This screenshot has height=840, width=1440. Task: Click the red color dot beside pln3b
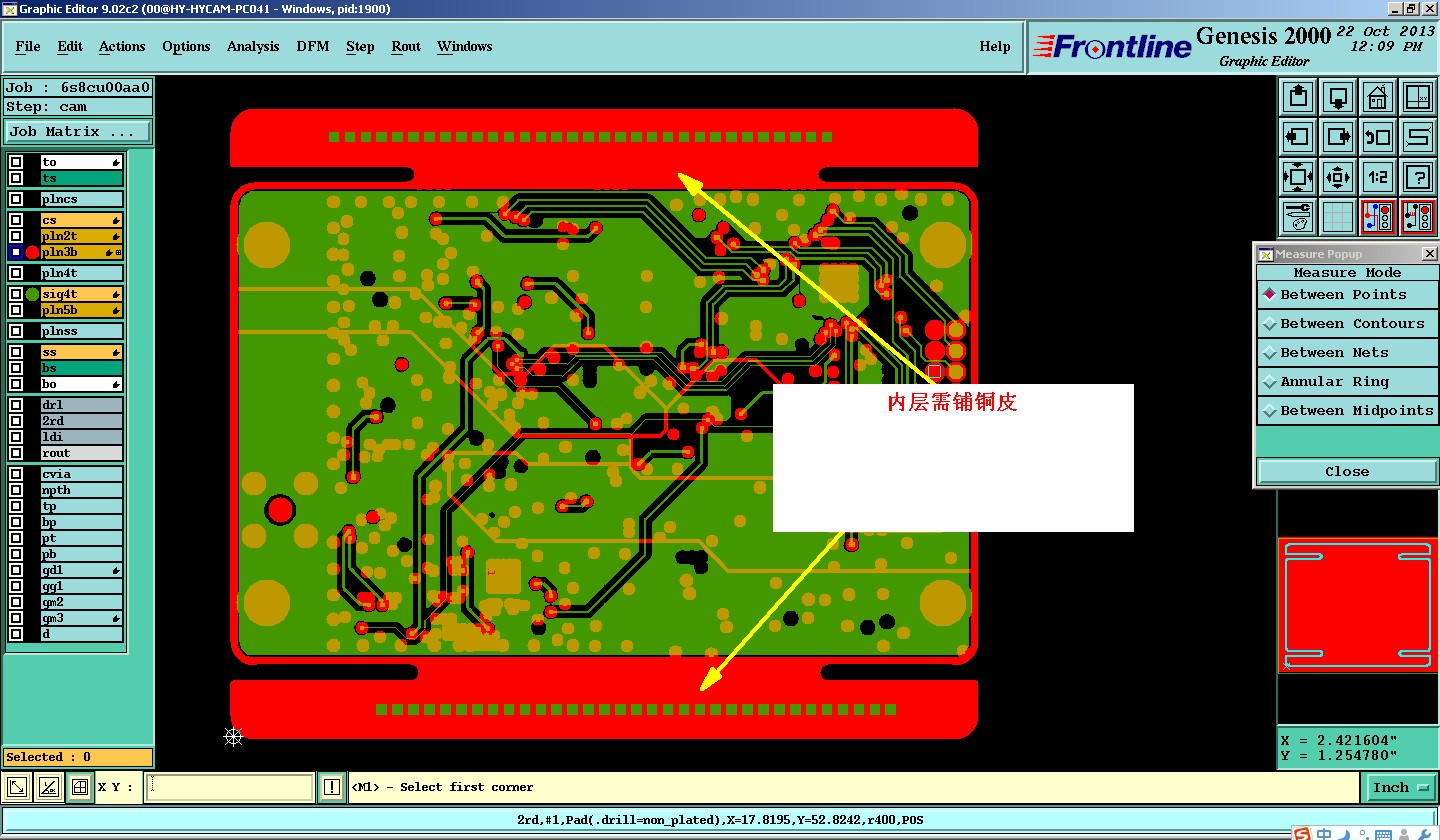point(32,253)
